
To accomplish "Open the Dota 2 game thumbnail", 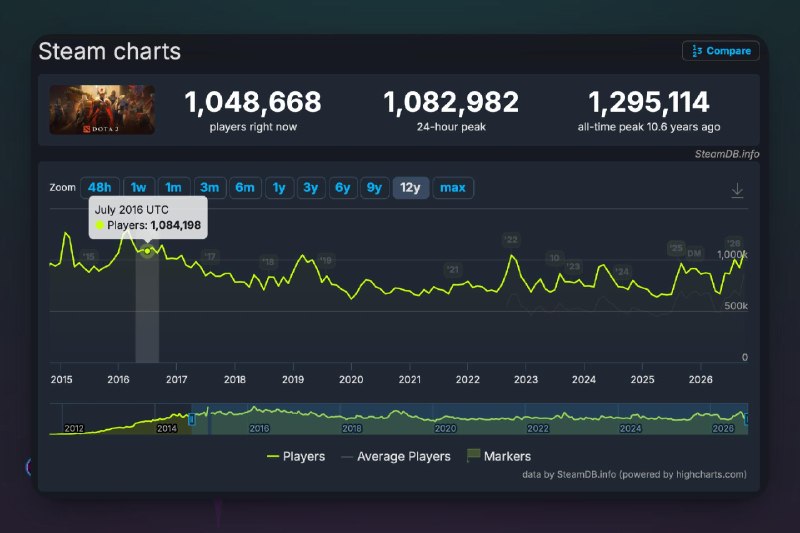I will point(102,110).
